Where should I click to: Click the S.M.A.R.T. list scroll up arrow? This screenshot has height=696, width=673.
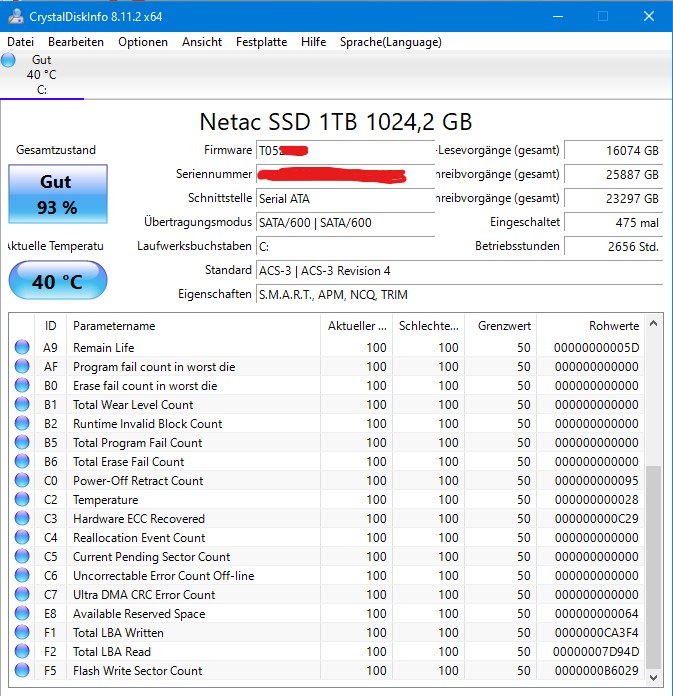pyautogui.click(x=653, y=324)
